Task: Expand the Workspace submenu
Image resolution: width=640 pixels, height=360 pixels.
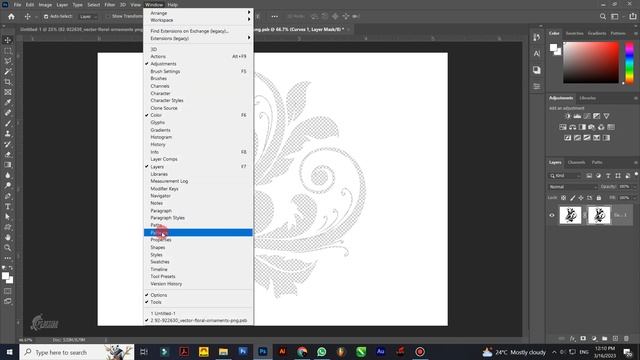Action: [198, 20]
